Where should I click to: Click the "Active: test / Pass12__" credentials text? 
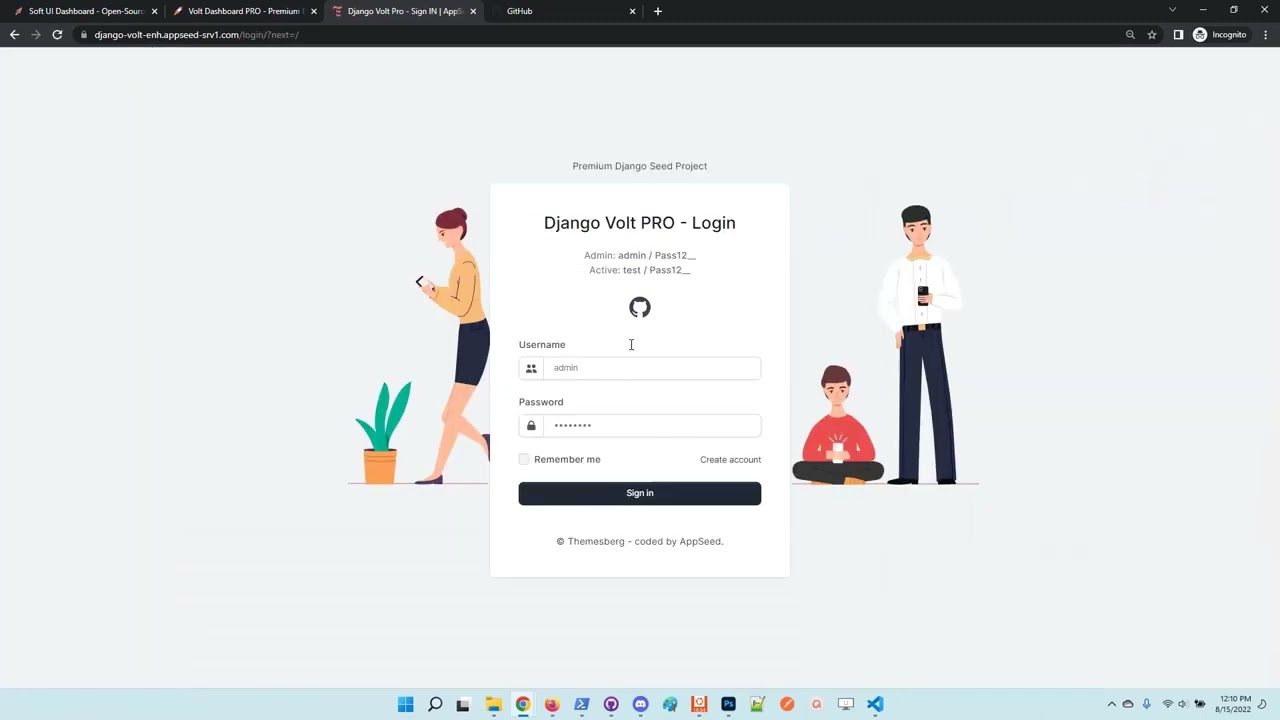pos(640,270)
